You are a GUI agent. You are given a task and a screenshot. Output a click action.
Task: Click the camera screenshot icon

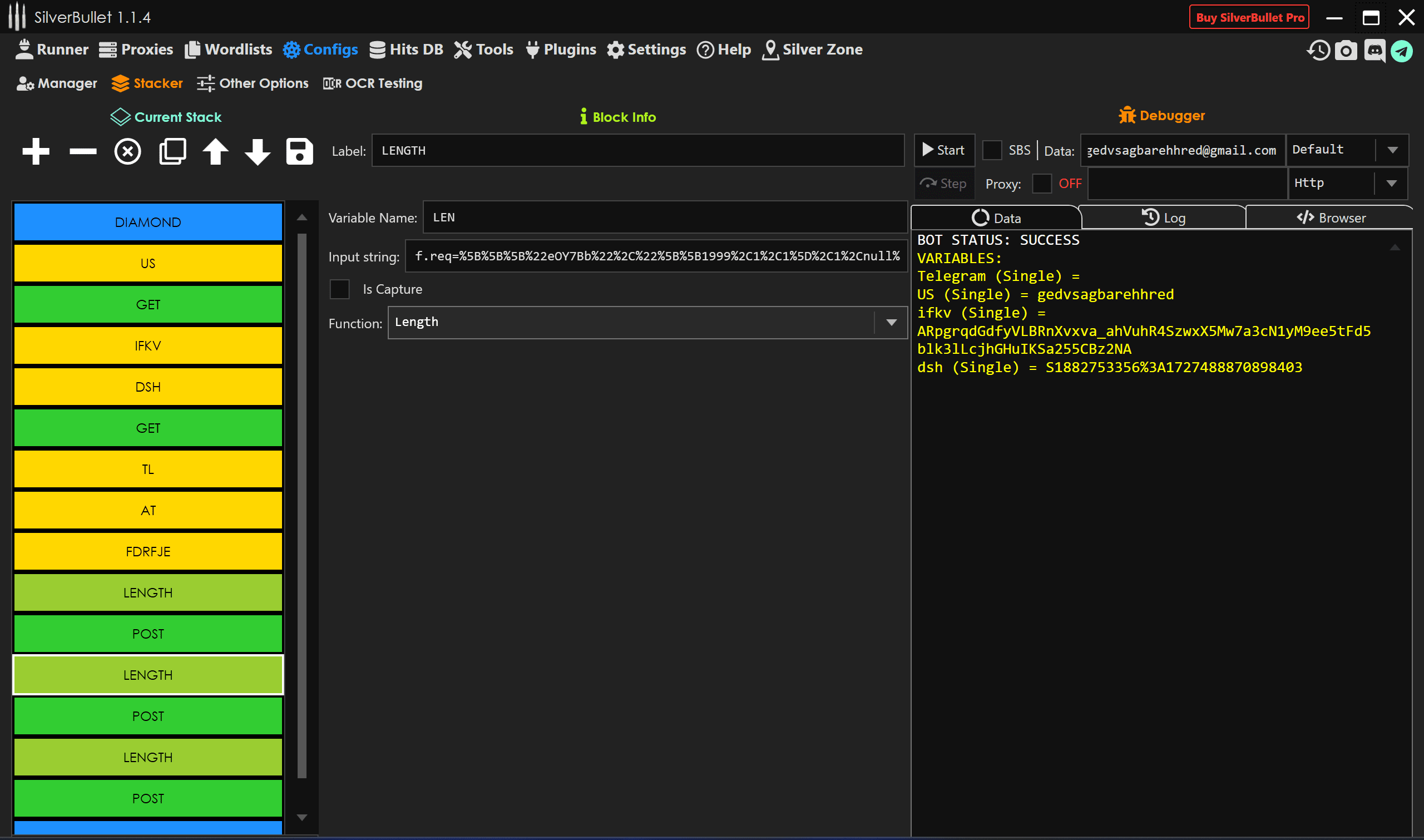tap(1346, 51)
